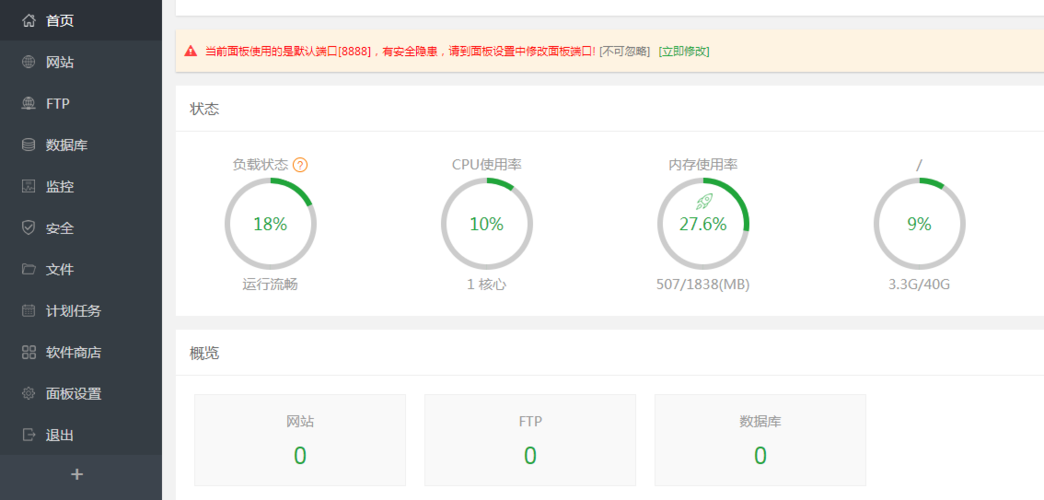1044x500 pixels.
Task: Click the calendar icon beside 计划任务
Action: coord(28,310)
